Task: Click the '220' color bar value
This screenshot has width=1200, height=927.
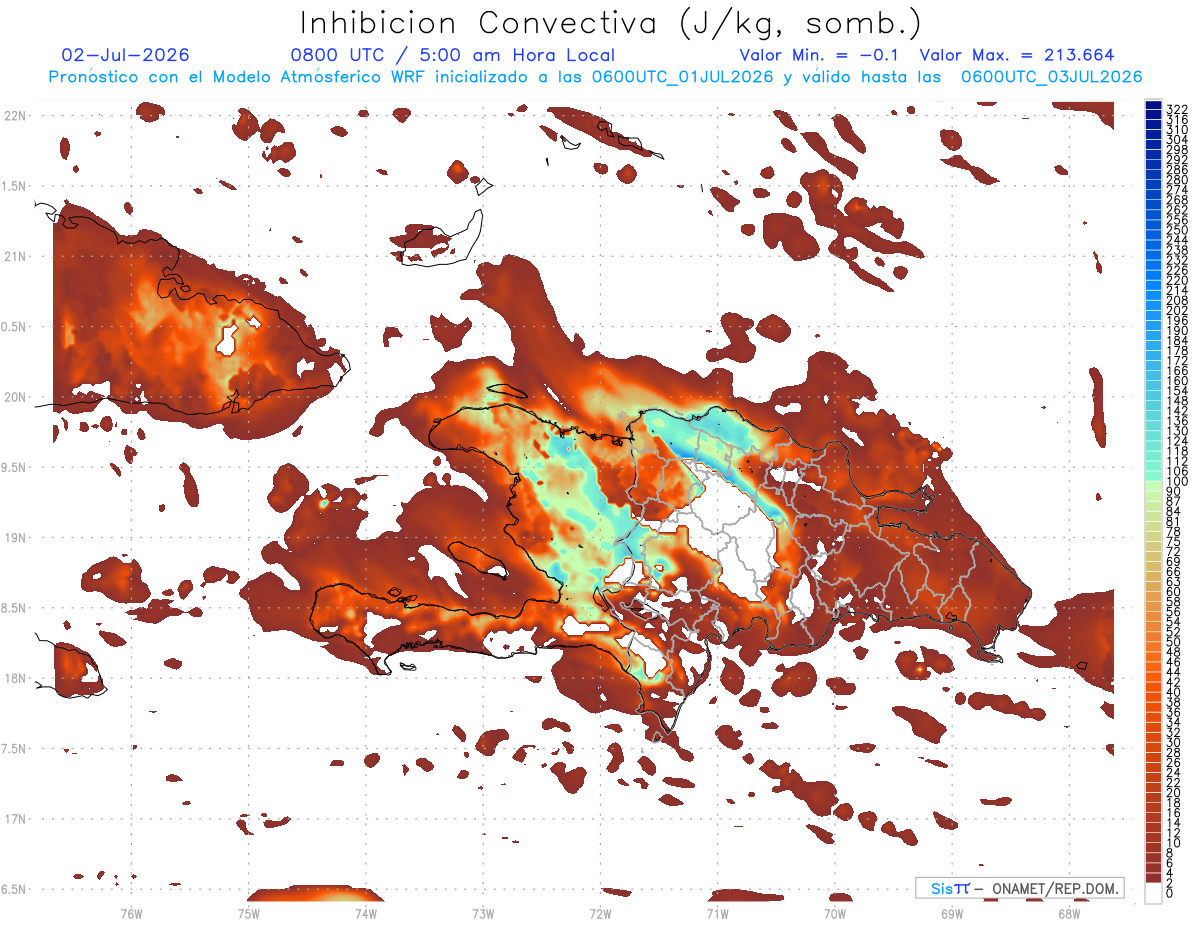Action: click(x=1177, y=280)
